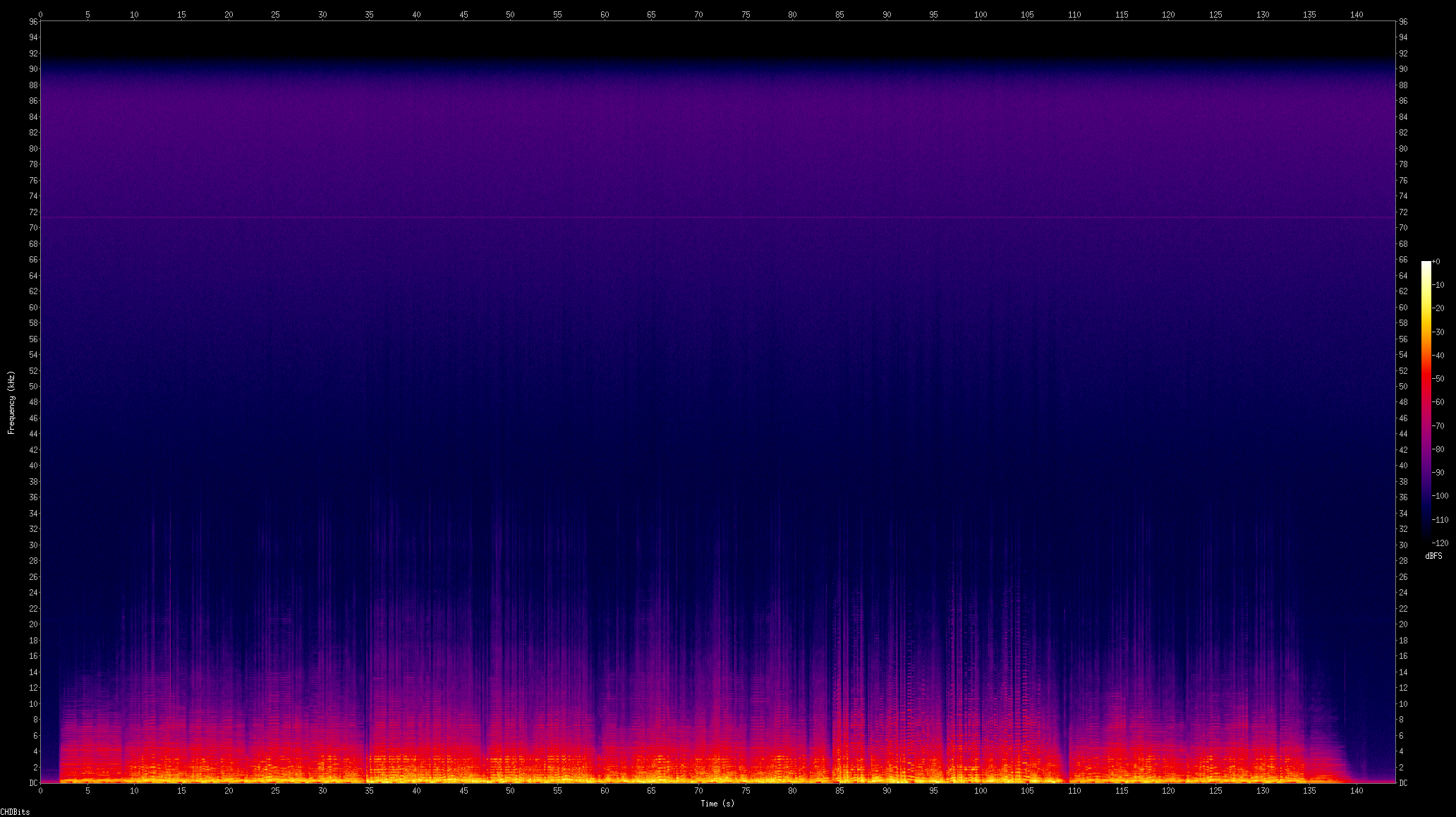Screen dimensions: 1456x817
Task: Click the 0 second mark on bottom axis
Action: pos(40,791)
